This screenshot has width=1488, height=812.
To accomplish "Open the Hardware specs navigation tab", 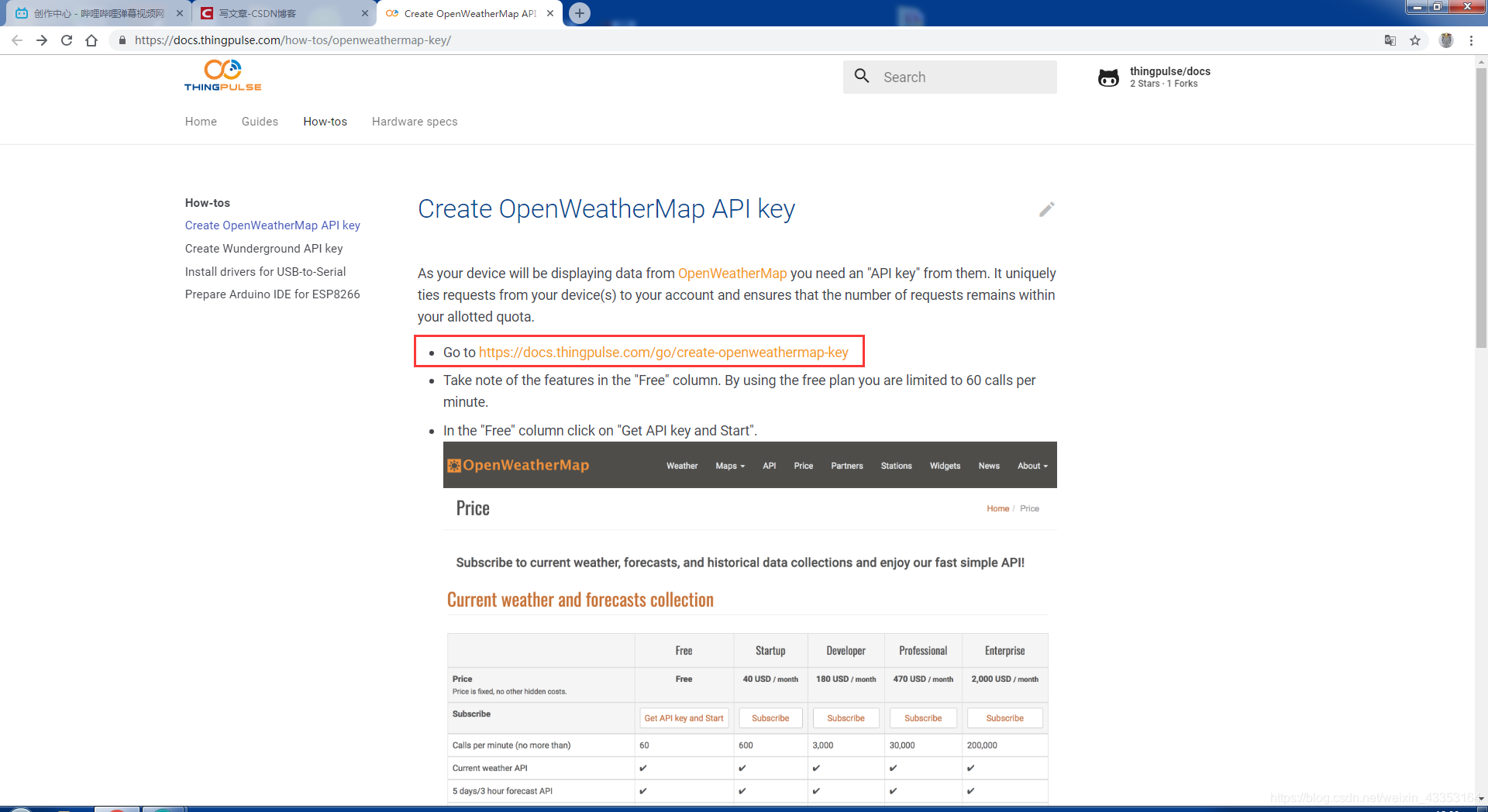I will (x=415, y=122).
